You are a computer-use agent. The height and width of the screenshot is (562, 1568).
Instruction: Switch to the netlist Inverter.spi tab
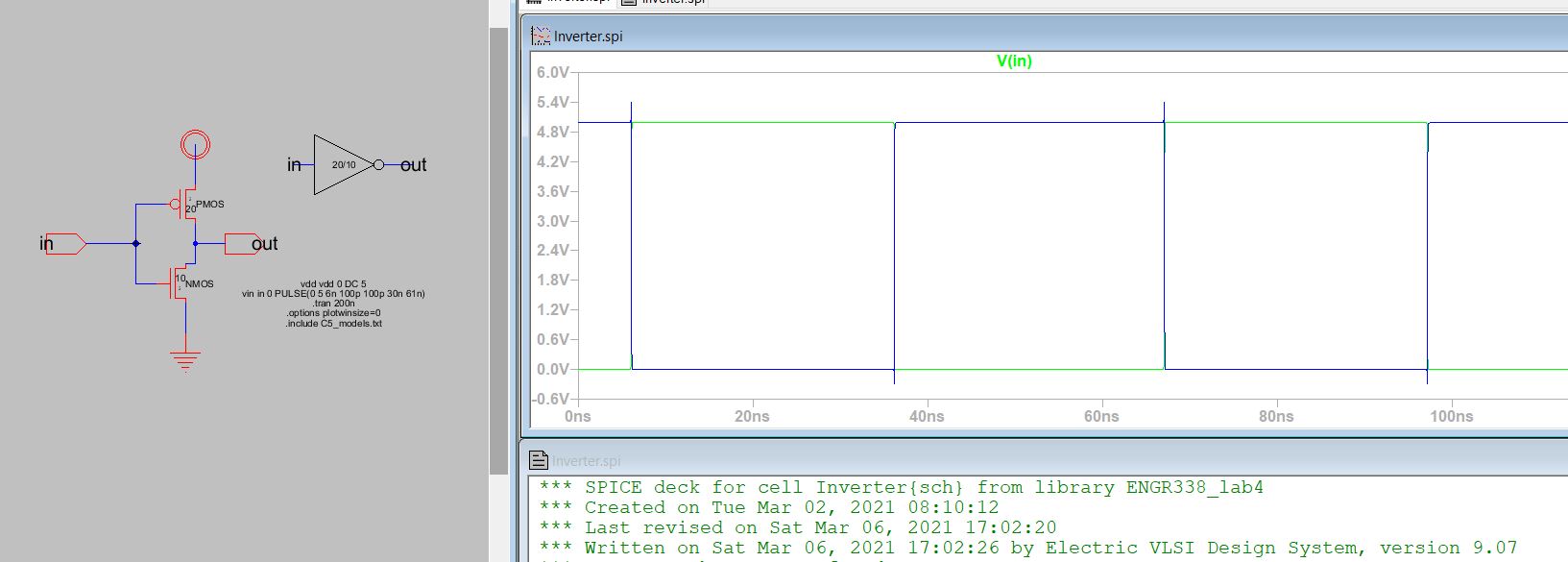664,2
